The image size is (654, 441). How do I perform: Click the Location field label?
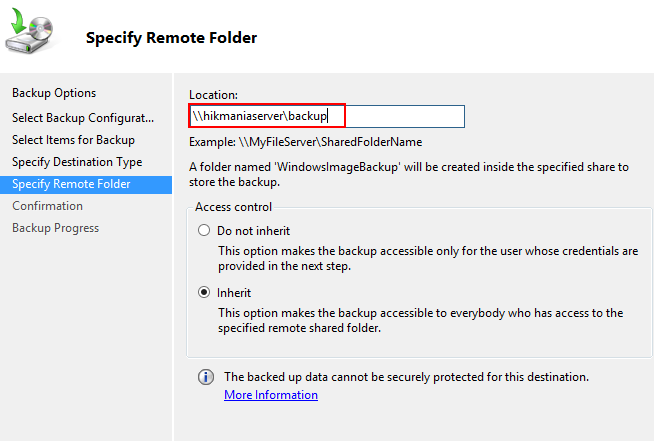point(213,94)
